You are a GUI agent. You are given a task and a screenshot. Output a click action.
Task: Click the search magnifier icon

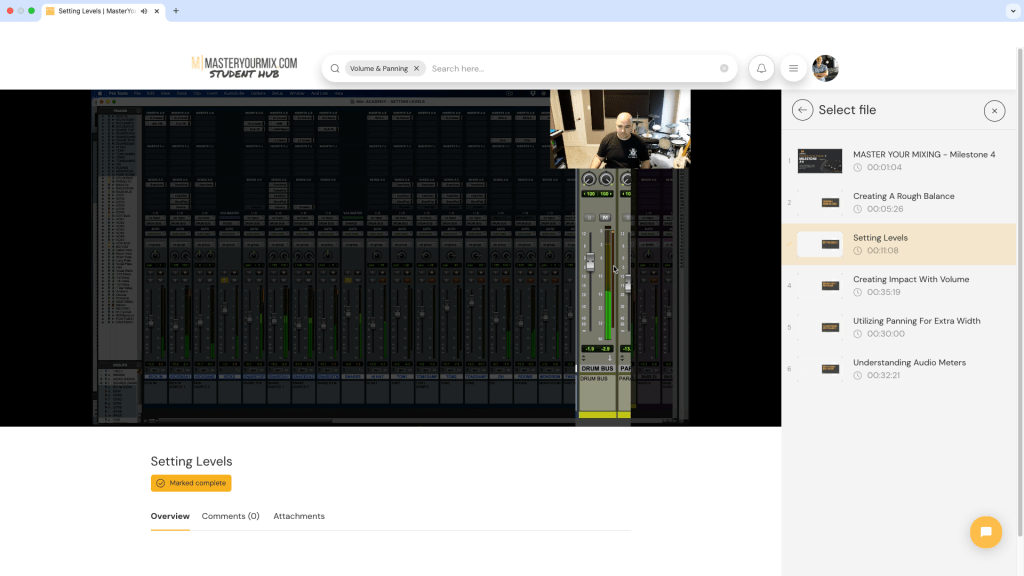335,69
